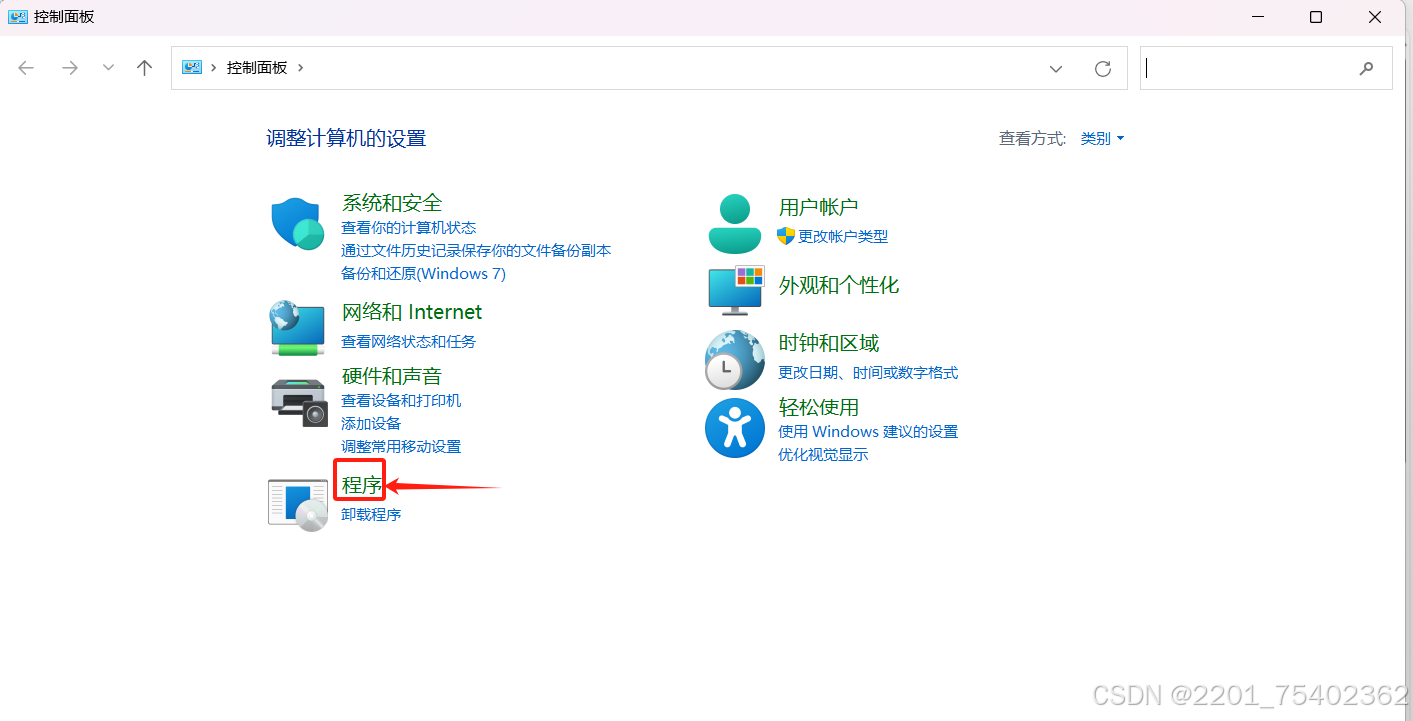This screenshot has width=1413, height=721.
Task: Click the Forward arrow in navigation bar
Action: tap(69, 68)
